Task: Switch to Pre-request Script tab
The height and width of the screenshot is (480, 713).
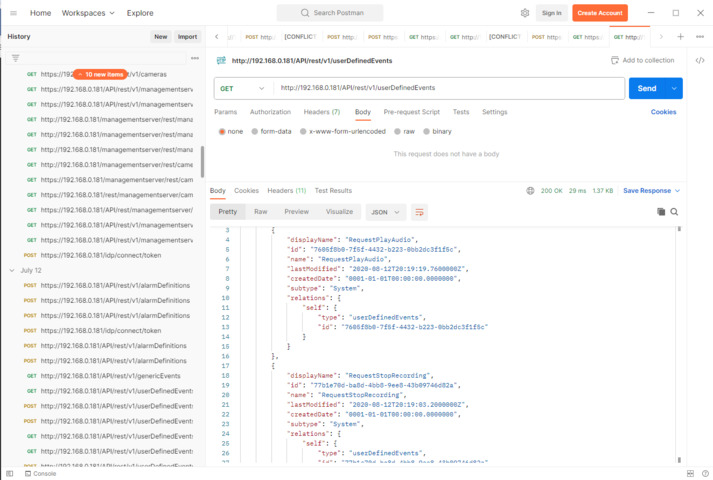Action: tap(411, 112)
